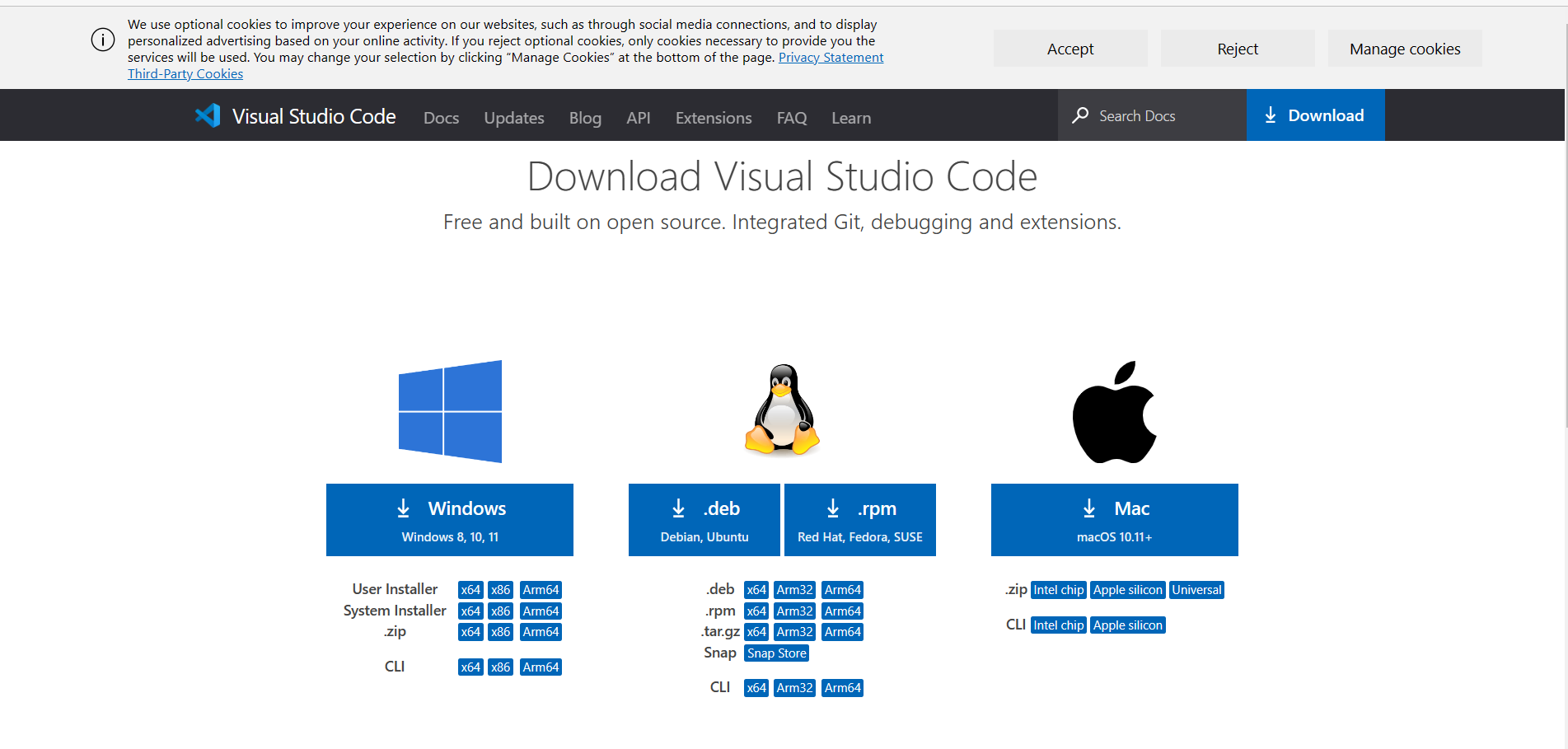Select x64 for Windows CLI
The height and width of the screenshot is (749, 1568).
point(470,667)
